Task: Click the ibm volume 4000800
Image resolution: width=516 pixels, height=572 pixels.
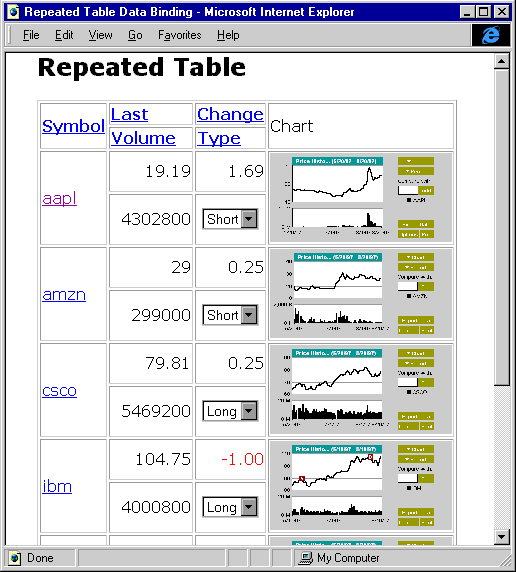Action: tap(156, 507)
